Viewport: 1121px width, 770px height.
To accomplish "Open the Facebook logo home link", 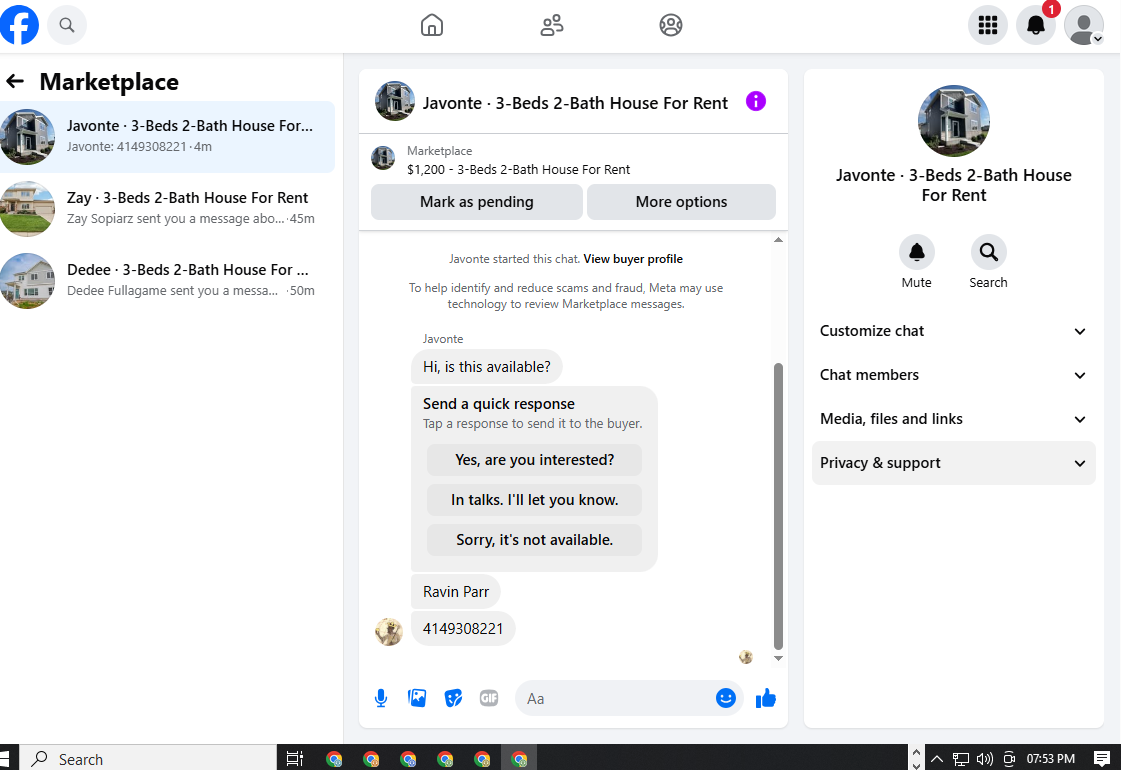I will coord(19,25).
